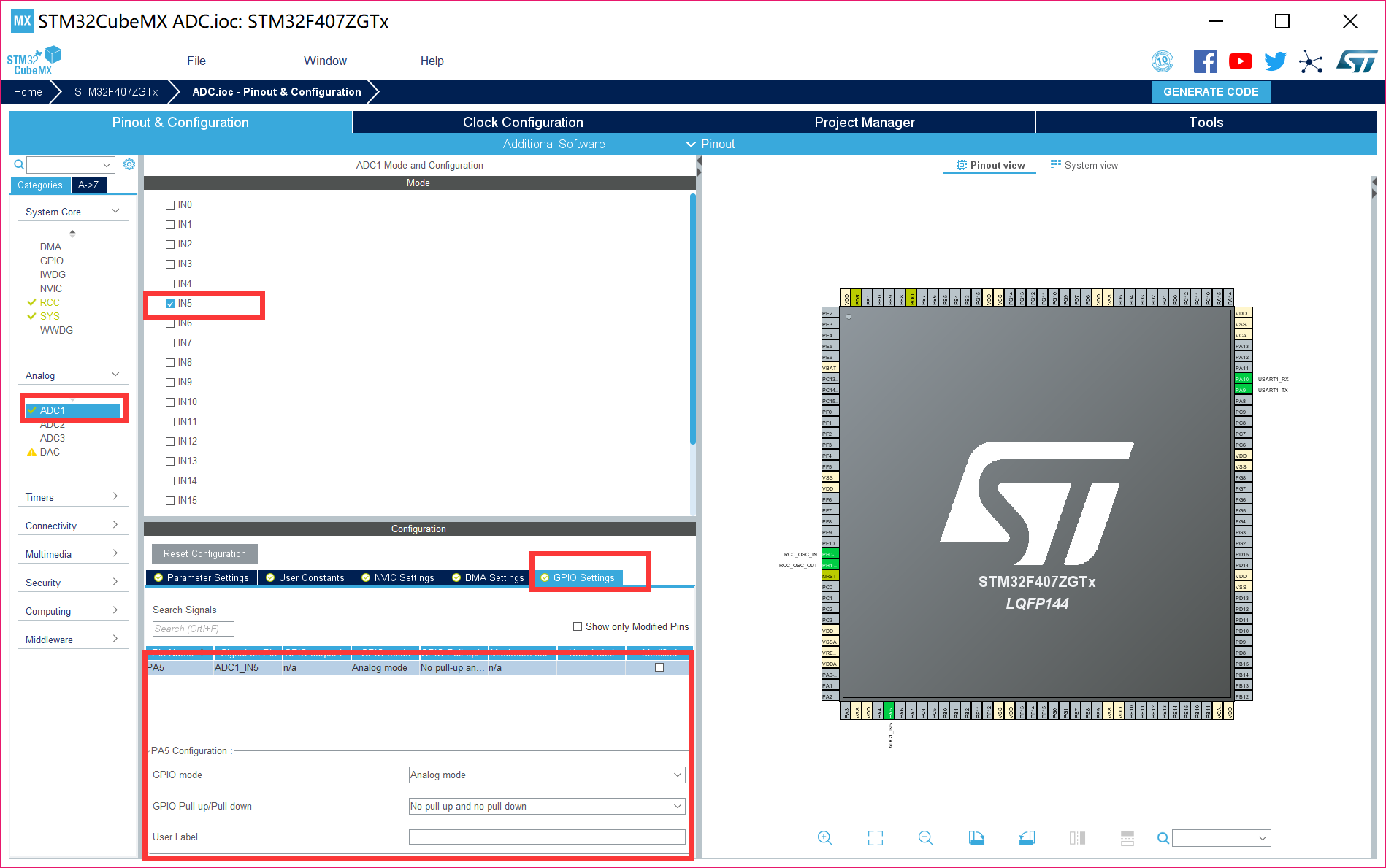Click the best-fit pinout view icon
1386x868 pixels.
click(x=875, y=838)
